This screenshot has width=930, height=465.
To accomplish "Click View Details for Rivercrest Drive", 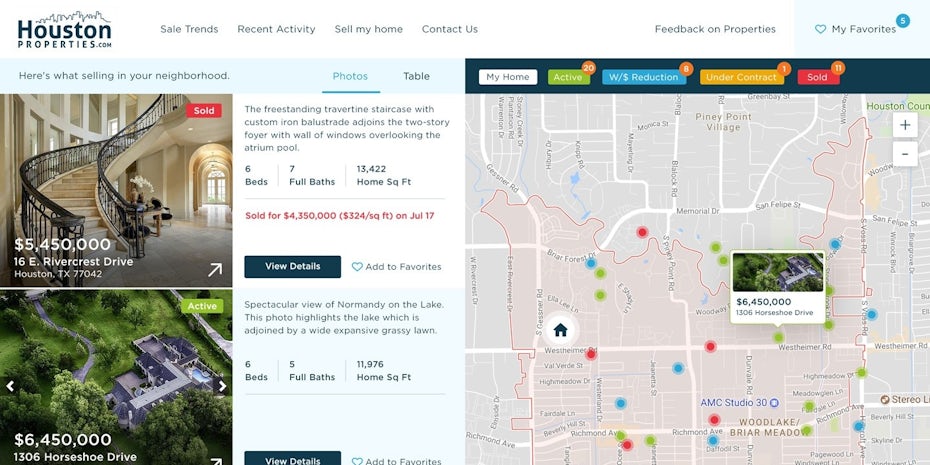I will coord(292,266).
